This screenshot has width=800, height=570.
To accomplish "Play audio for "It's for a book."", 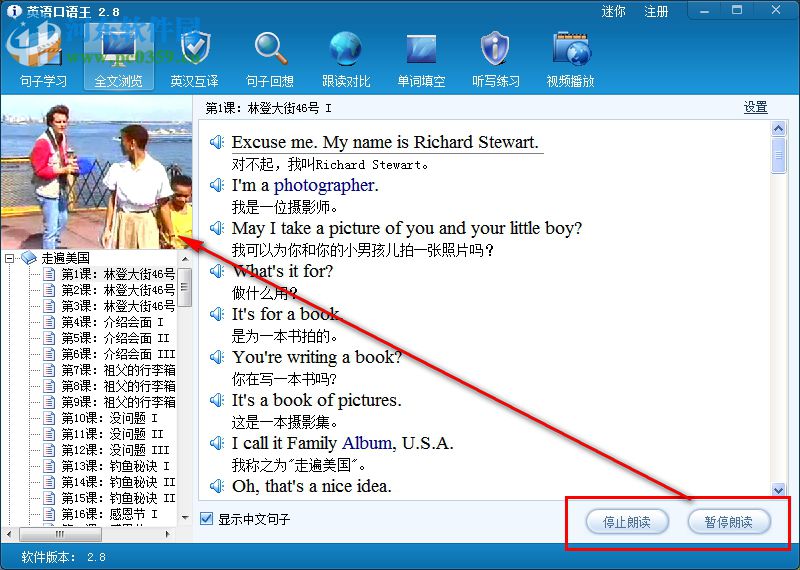I will 217,314.
